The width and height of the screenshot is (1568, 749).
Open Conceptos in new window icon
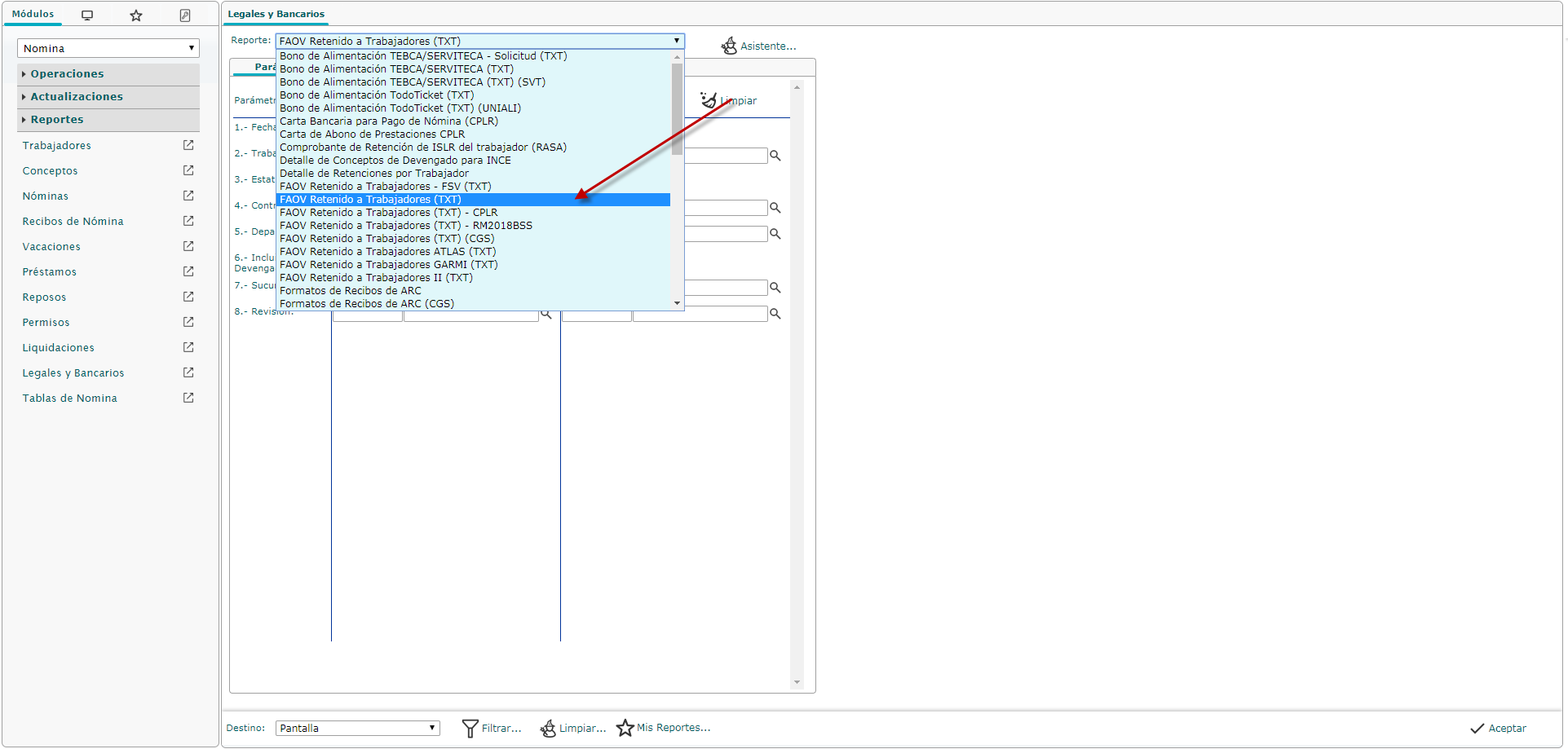pos(188,170)
